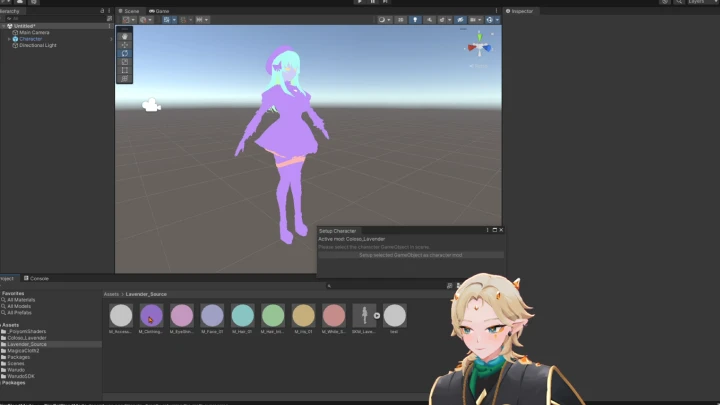Open Untitled scene options menu

click(109, 26)
